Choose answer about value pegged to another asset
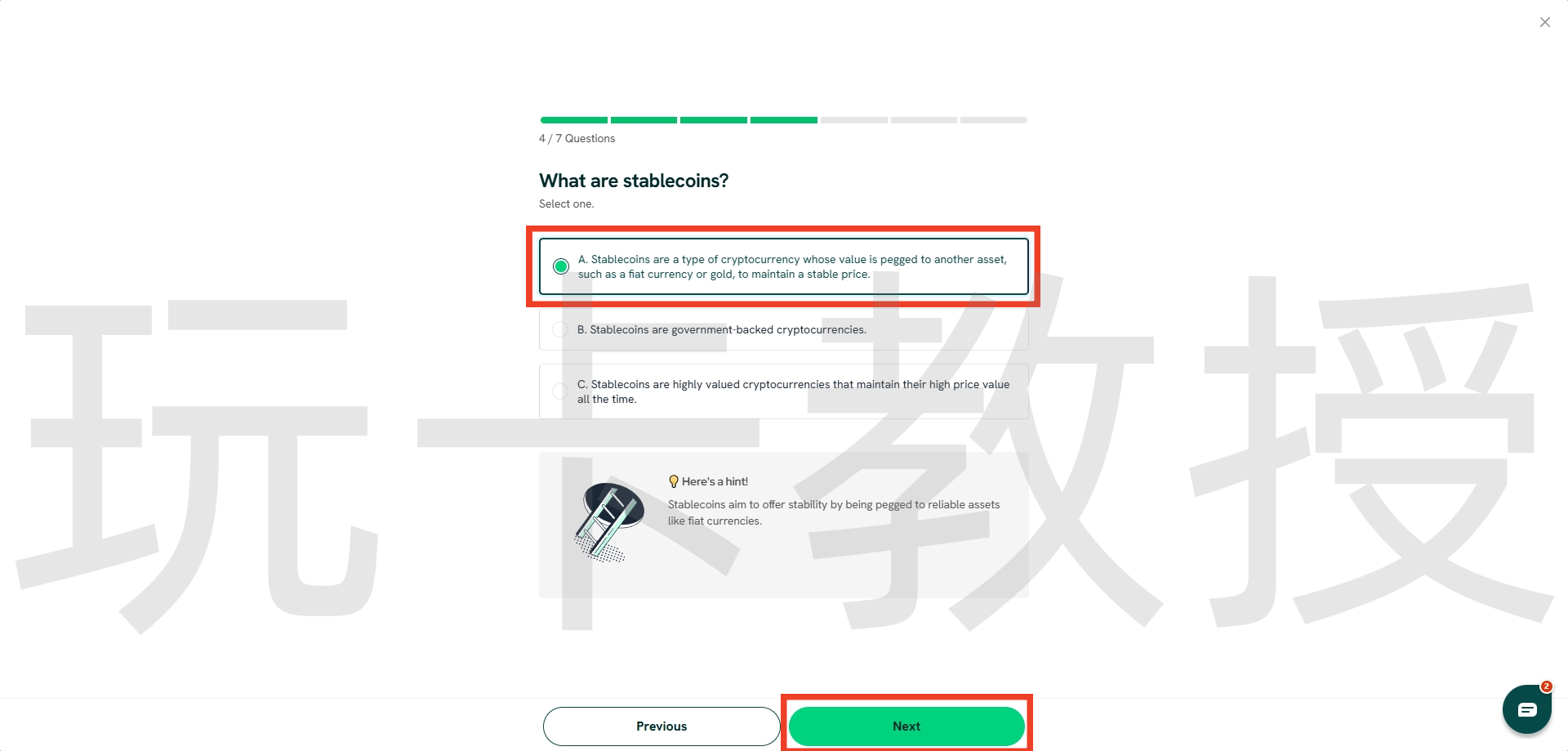The height and width of the screenshot is (751, 1568). pyautogui.click(x=792, y=266)
